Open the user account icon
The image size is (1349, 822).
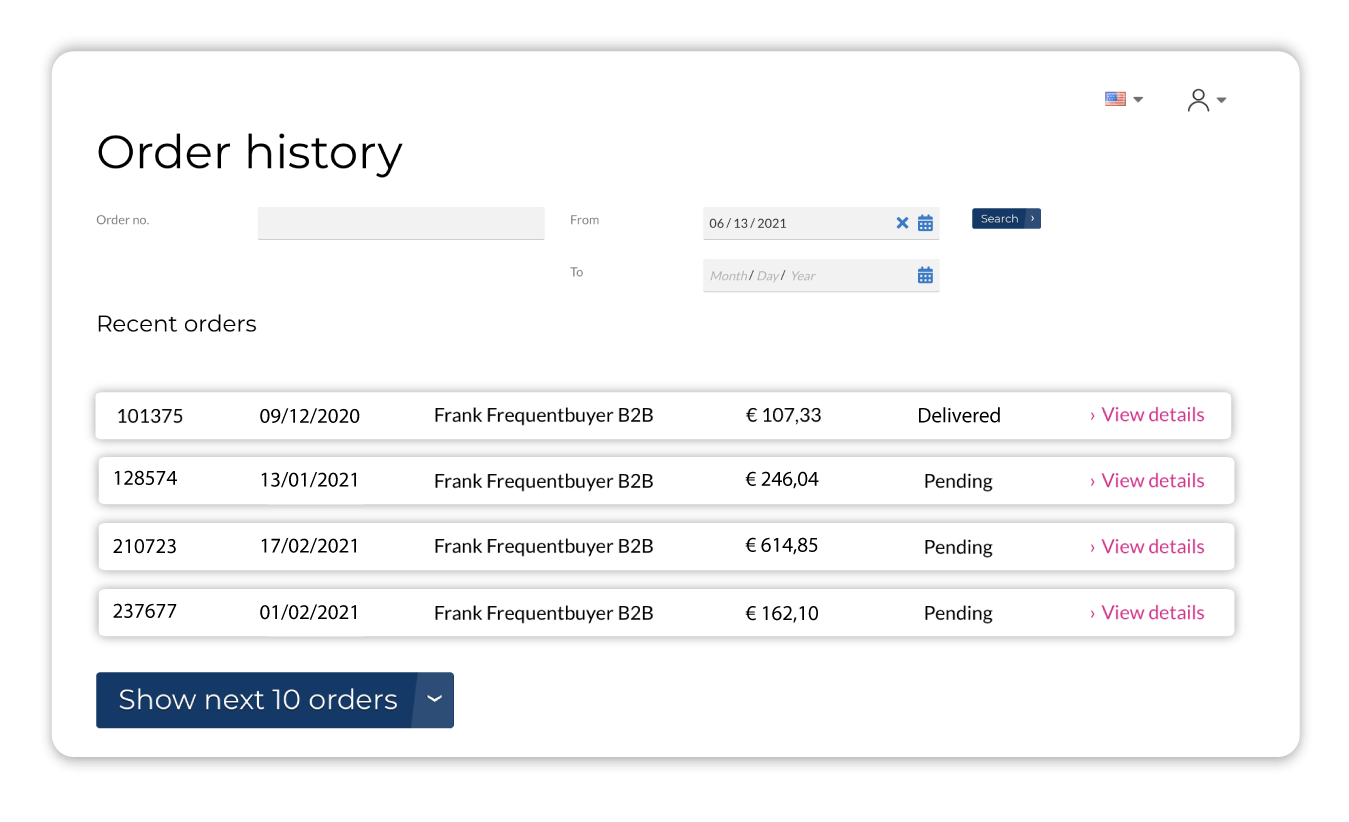click(1198, 99)
